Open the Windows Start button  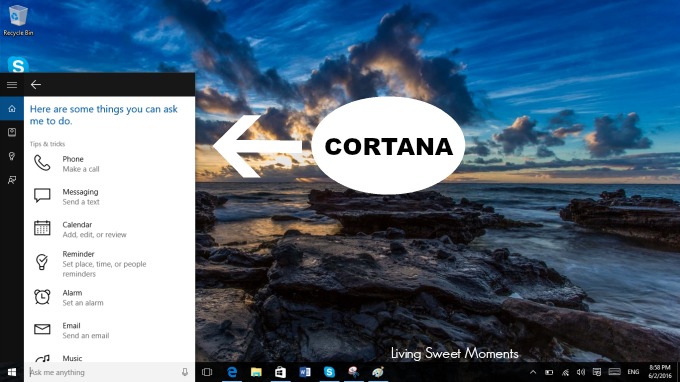[12, 372]
